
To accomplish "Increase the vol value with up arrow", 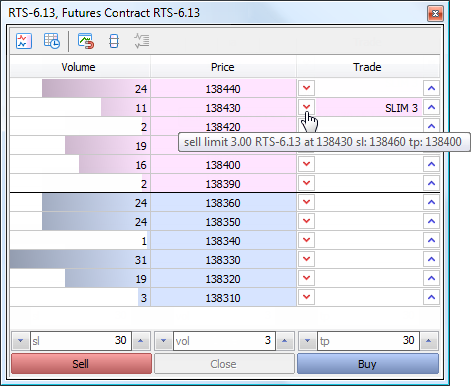I will (285, 341).
